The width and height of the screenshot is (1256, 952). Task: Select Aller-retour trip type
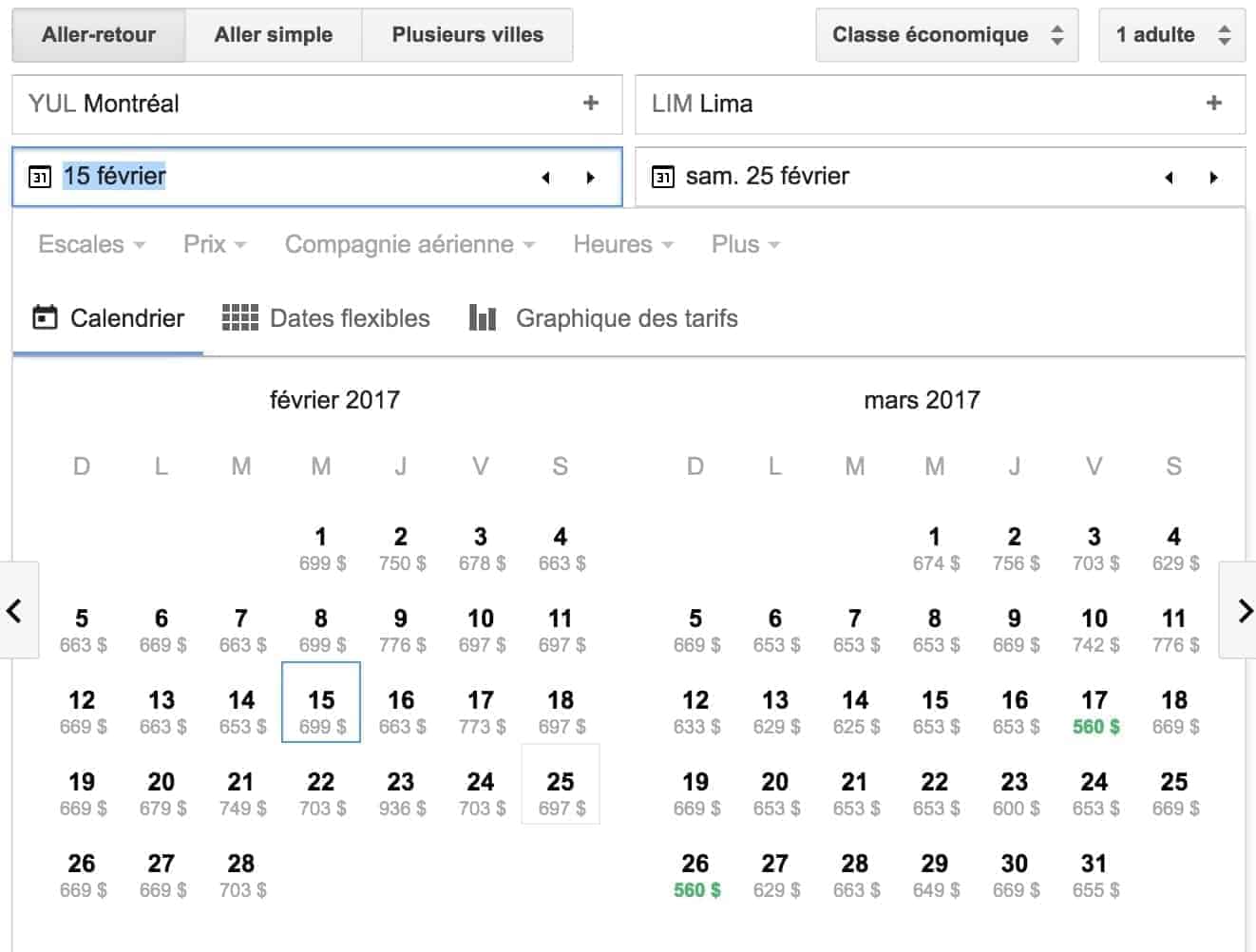pyautogui.click(x=99, y=35)
